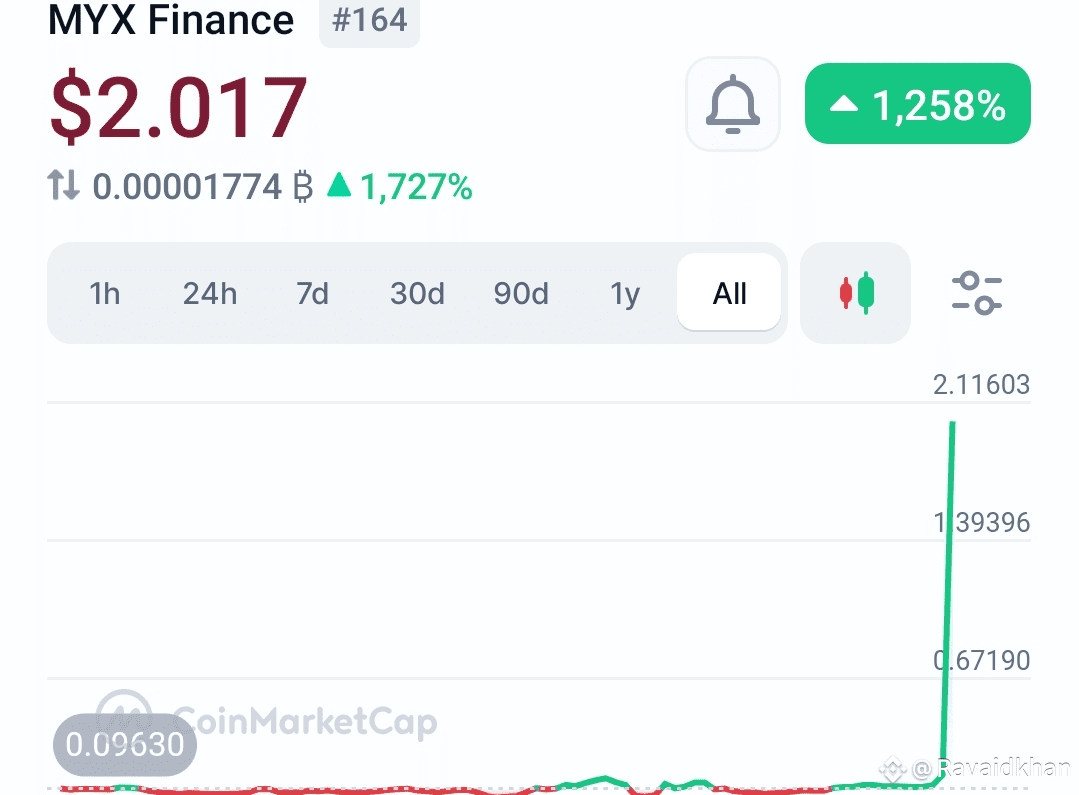Tap the price alert bell icon
The height and width of the screenshot is (795, 1079).
click(733, 104)
